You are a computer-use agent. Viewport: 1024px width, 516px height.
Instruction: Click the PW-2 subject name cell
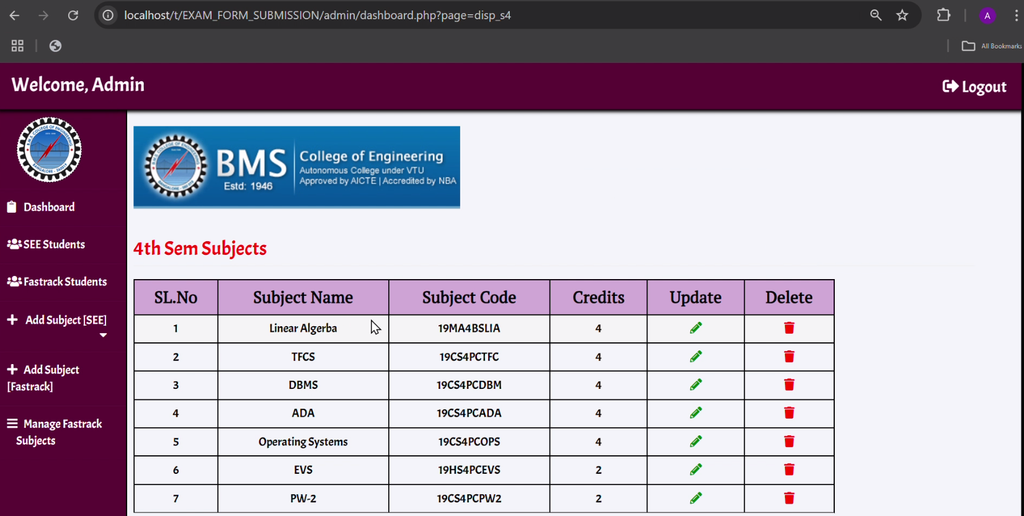[303, 499]
